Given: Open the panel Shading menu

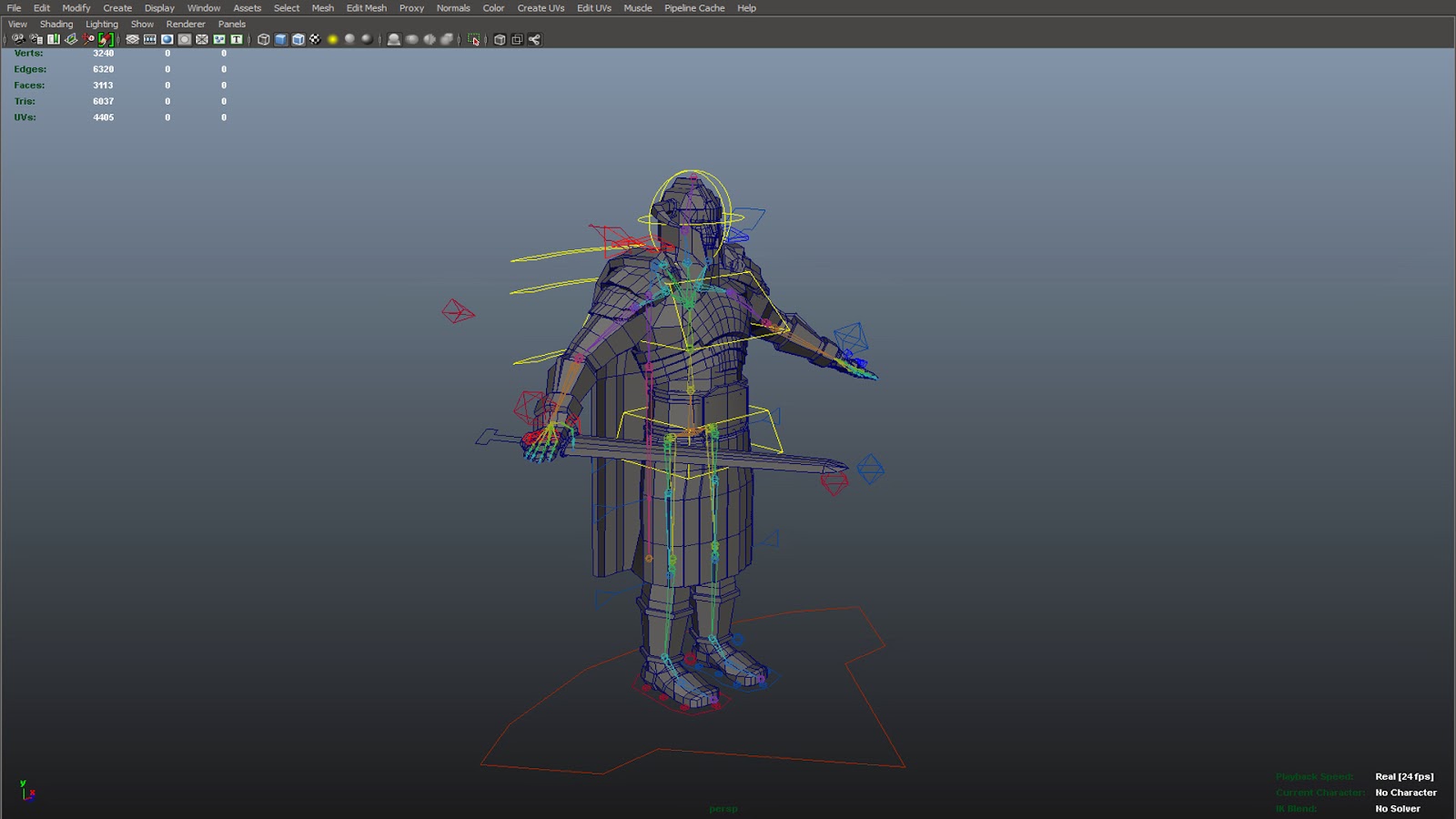Looking at the screenshot, I should (56, 24).
